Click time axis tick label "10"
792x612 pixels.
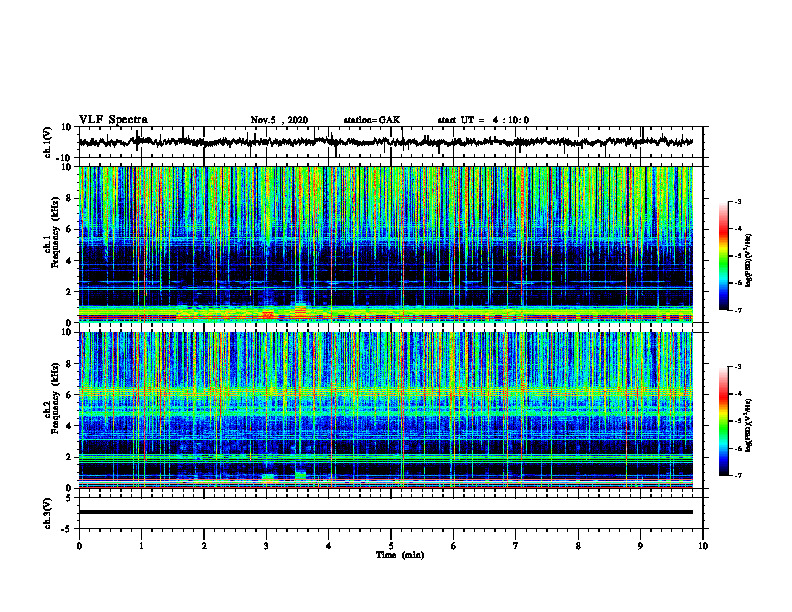pyautogui.click(x=703, y=546)
